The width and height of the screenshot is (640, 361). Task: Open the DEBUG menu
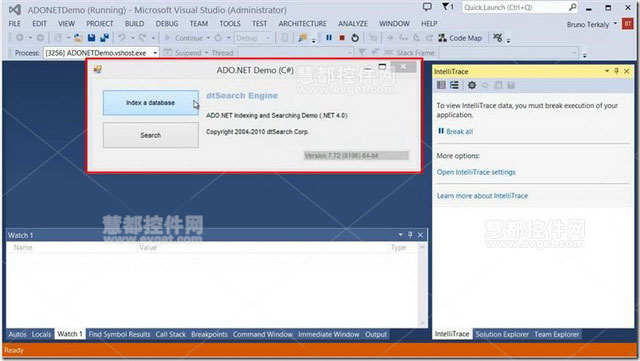coord(167,24)
